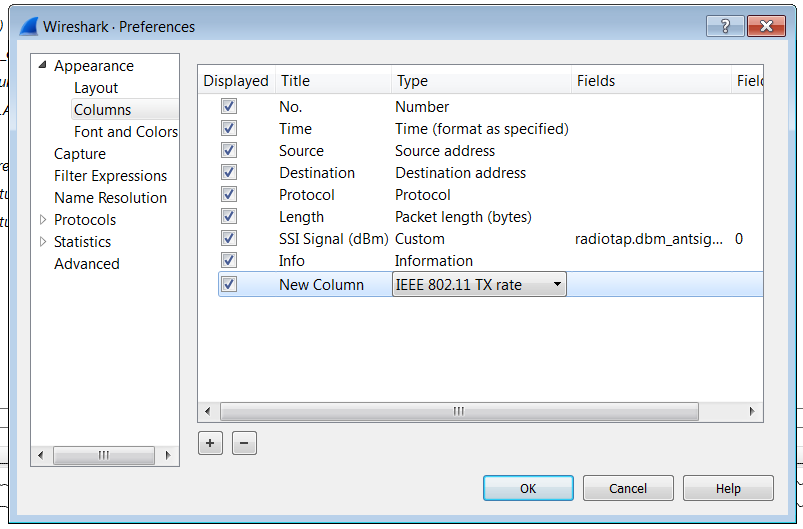Click the column list horizontal scrollbar thumb
803x529 pixels.
click(459, 411)
